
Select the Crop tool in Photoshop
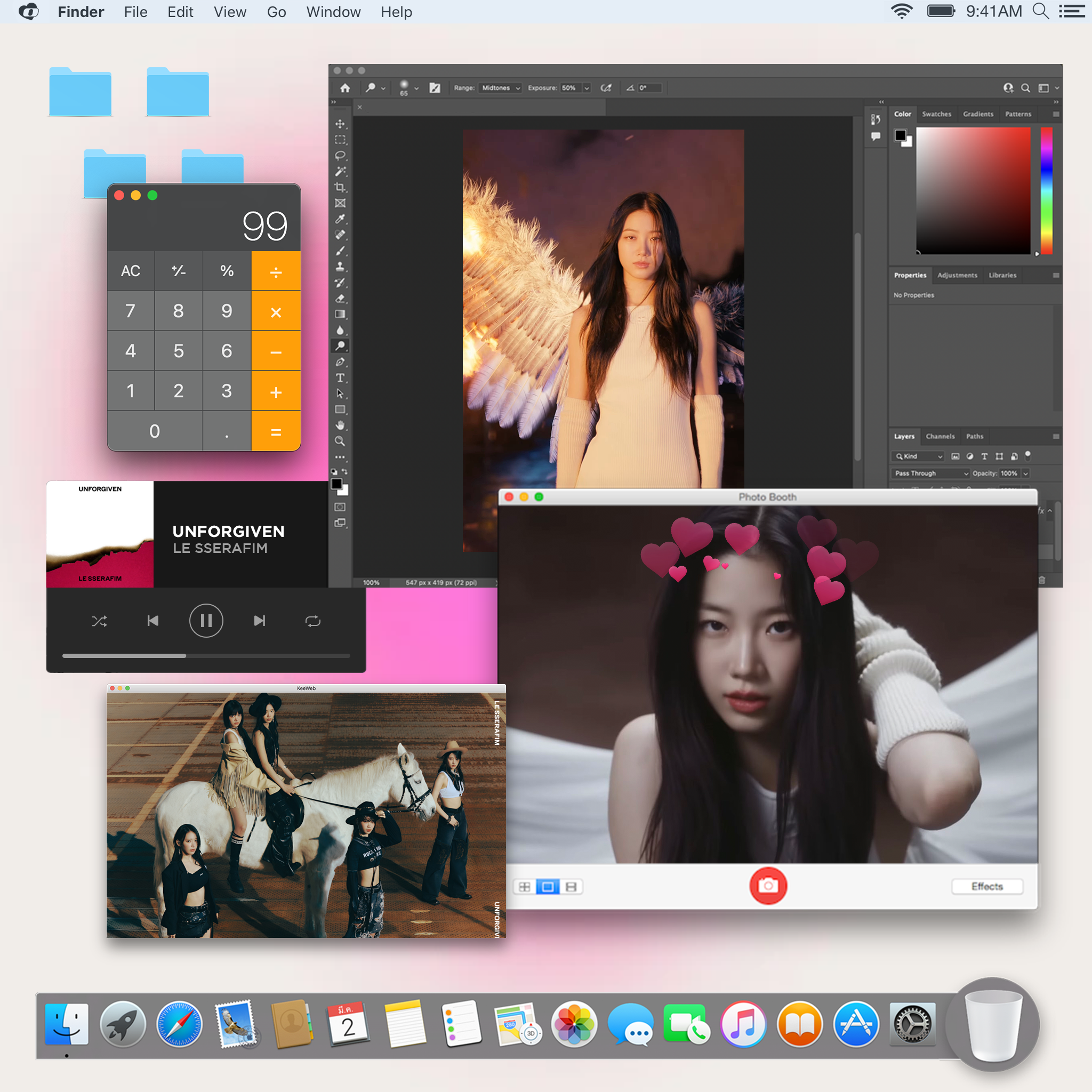coord(340,187)
